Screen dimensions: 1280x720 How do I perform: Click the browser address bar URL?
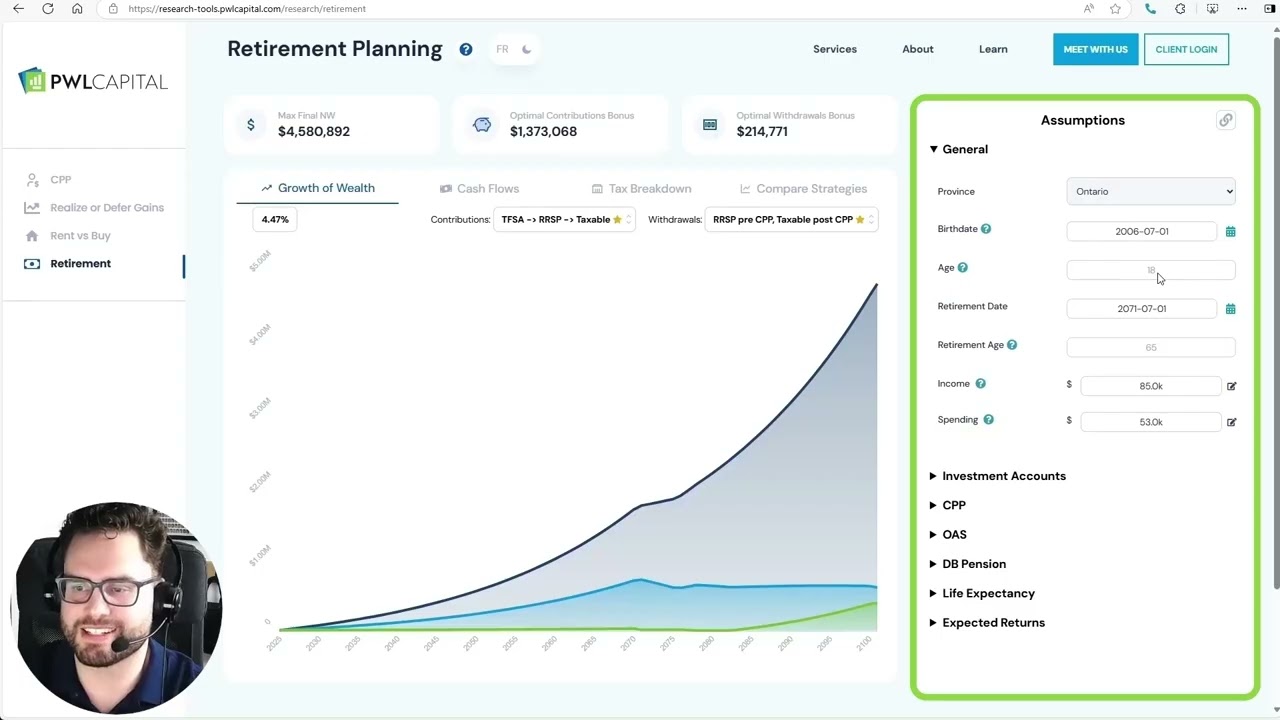tap(247, 9)
